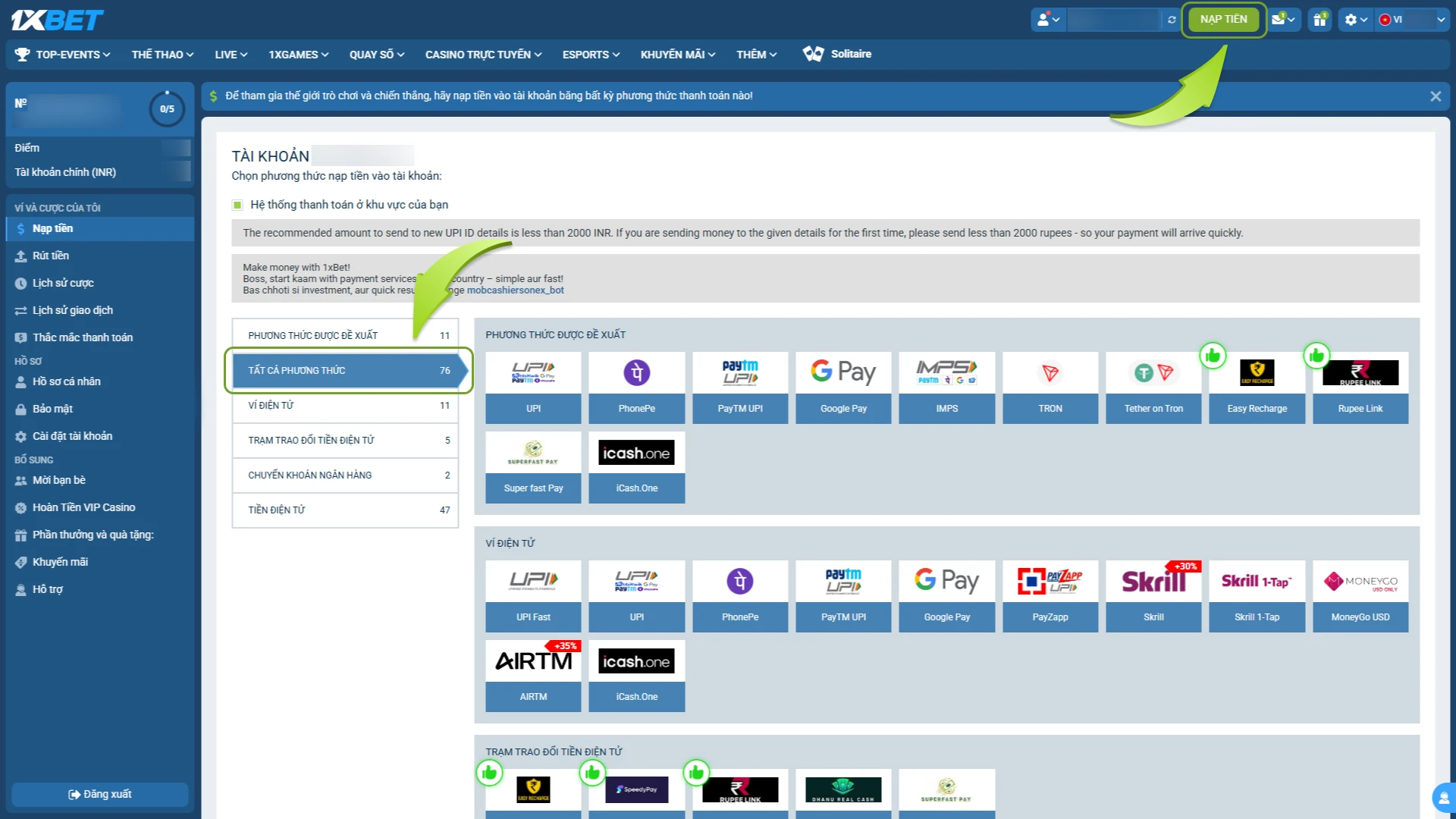Expand the TOP-EVENTS menu
This screenshot has width=1456, height=819.
(64, 55)
